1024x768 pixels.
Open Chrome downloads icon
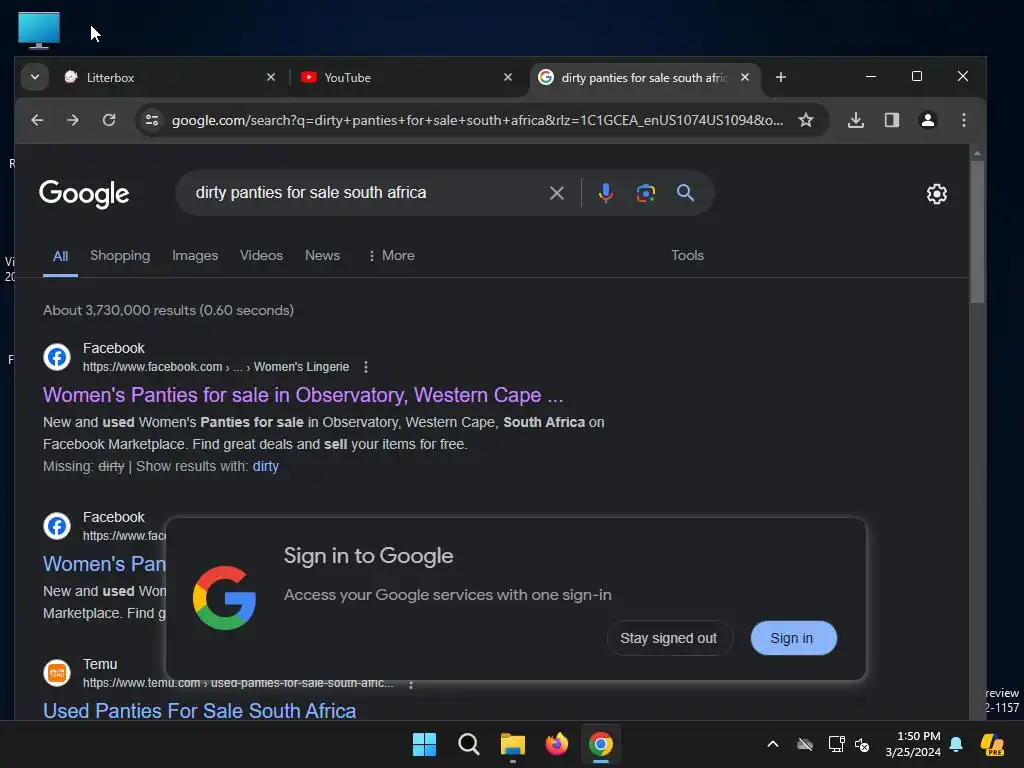[x=856, y=120]
